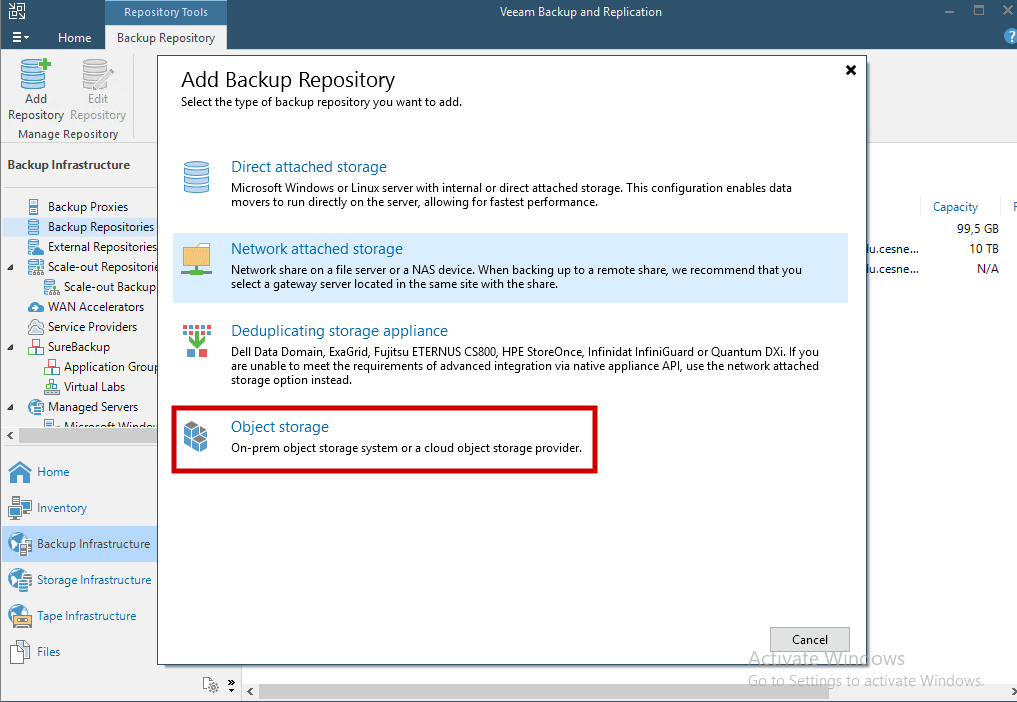Click the Help question mark icon
This screenshot has height=702, width=1017.
click(1008, 36)
